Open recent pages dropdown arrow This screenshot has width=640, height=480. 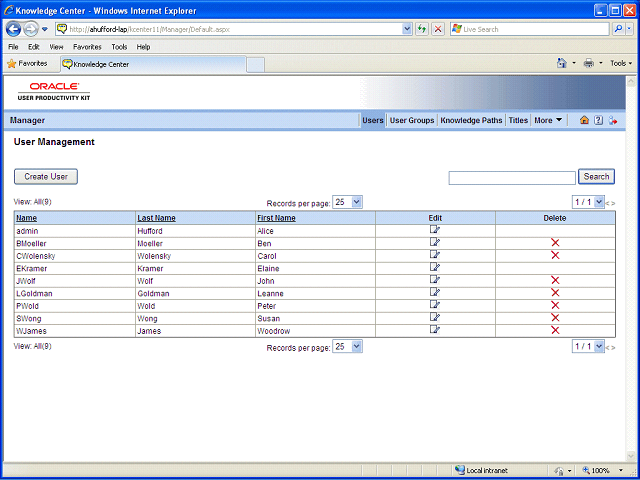[x=45, y=29]
